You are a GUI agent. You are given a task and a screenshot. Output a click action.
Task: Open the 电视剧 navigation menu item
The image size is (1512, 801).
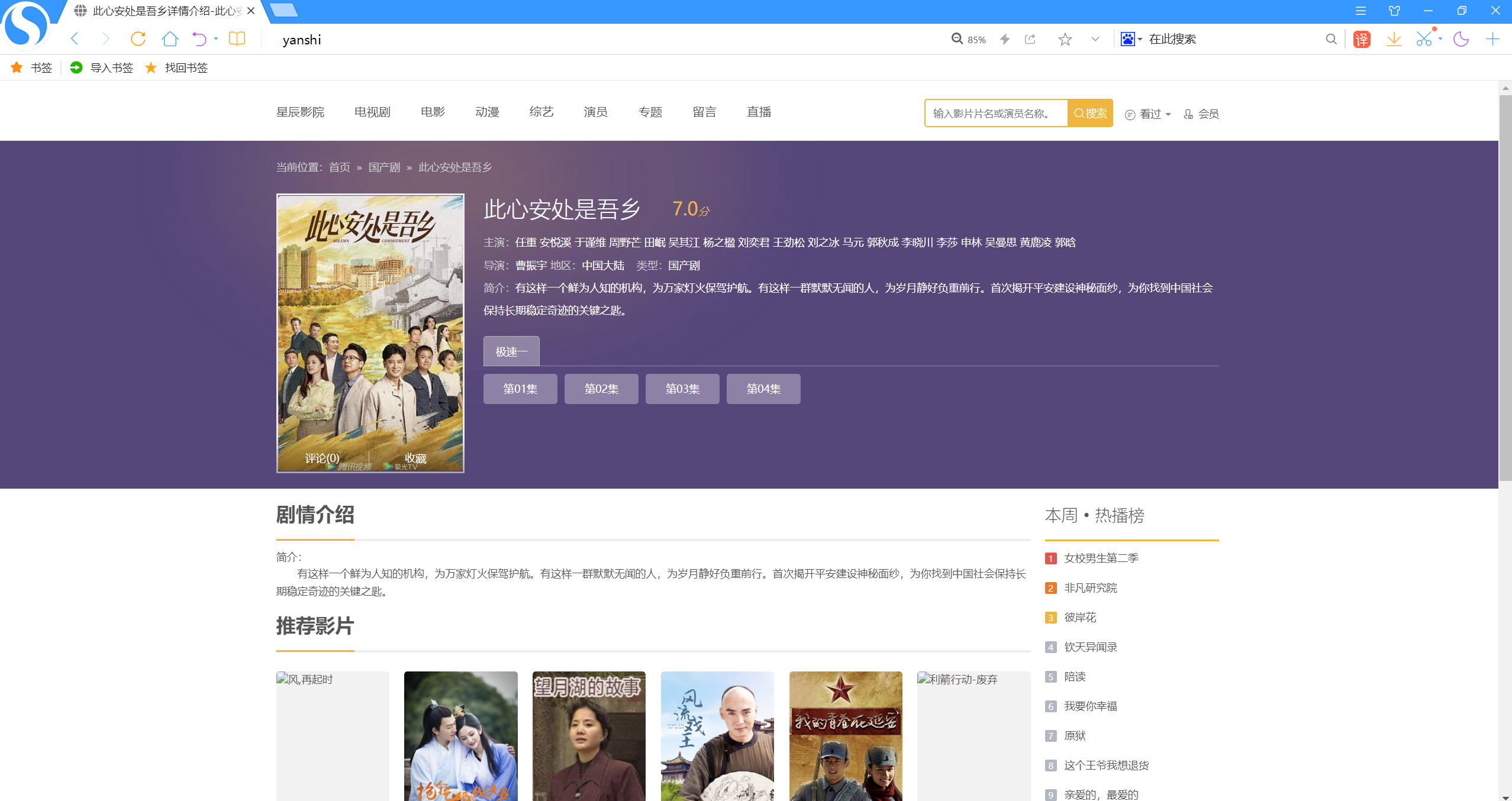372,112
